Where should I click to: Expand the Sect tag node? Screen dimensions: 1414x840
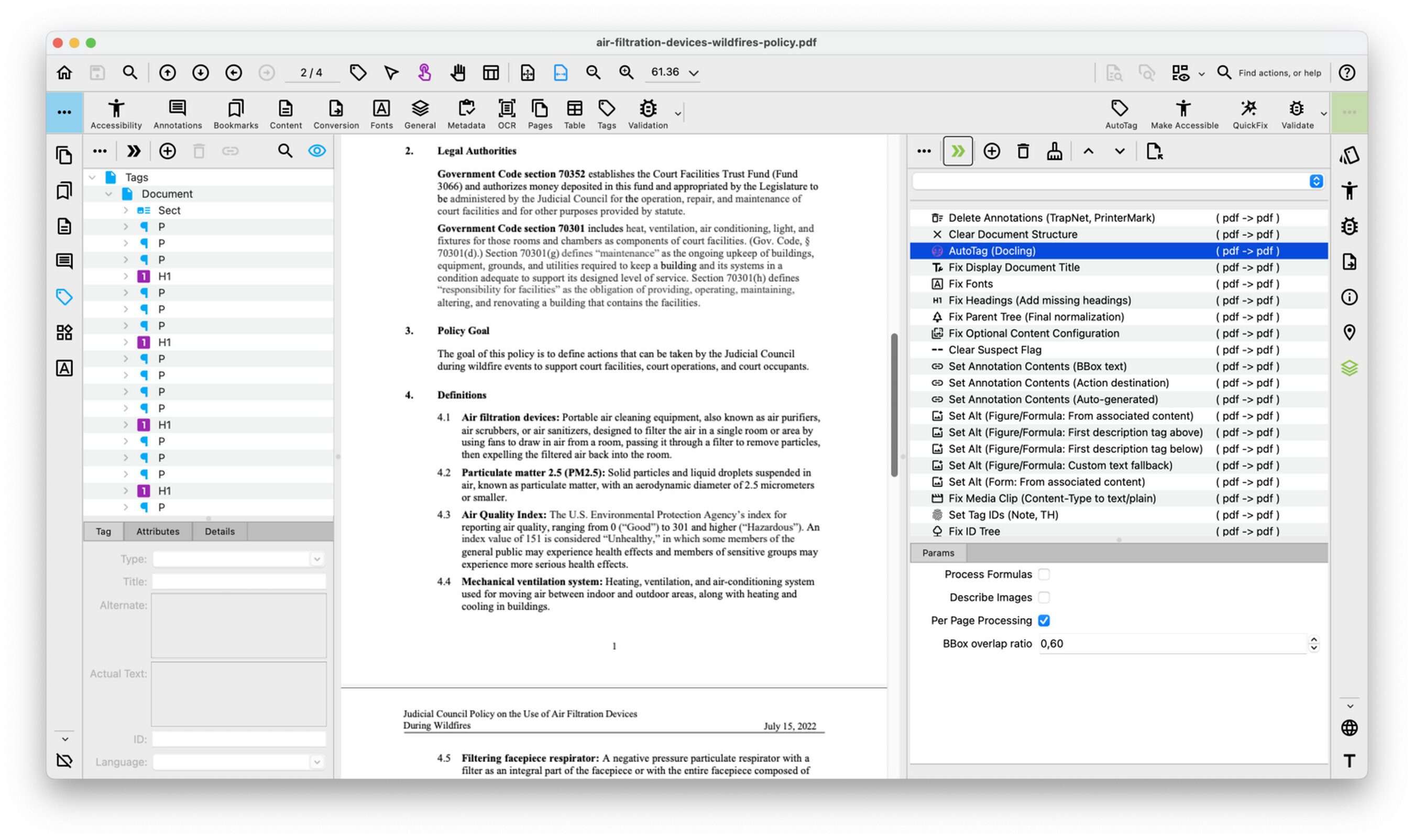126,211
